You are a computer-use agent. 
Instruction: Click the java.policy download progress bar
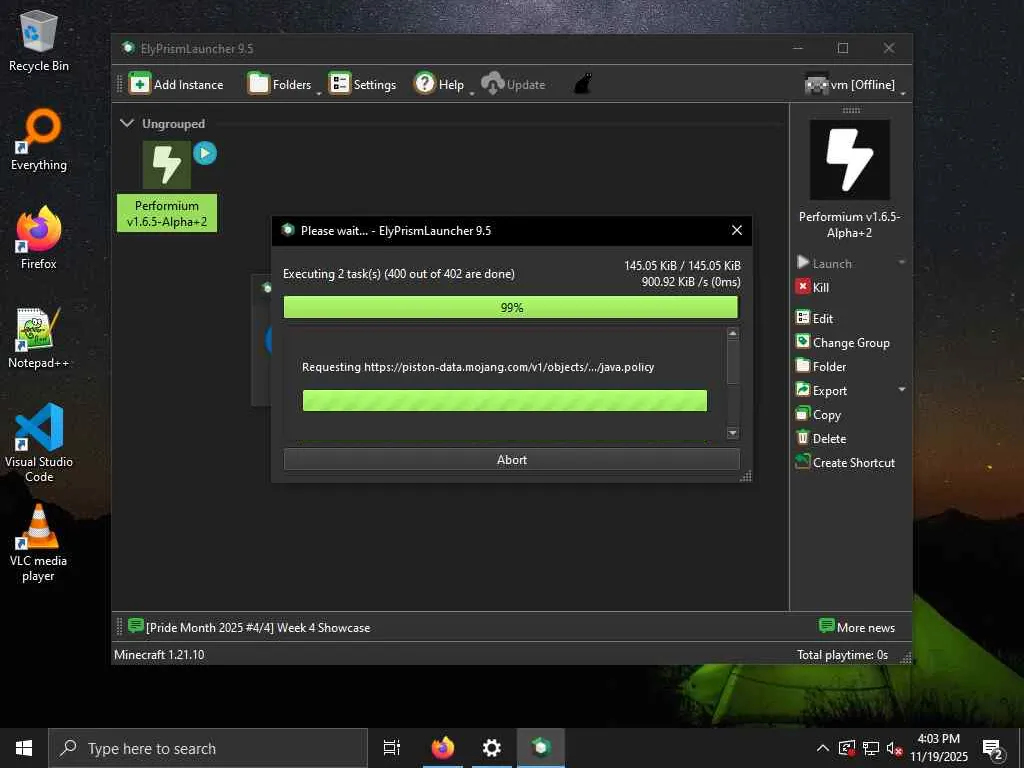coord(504,400)
